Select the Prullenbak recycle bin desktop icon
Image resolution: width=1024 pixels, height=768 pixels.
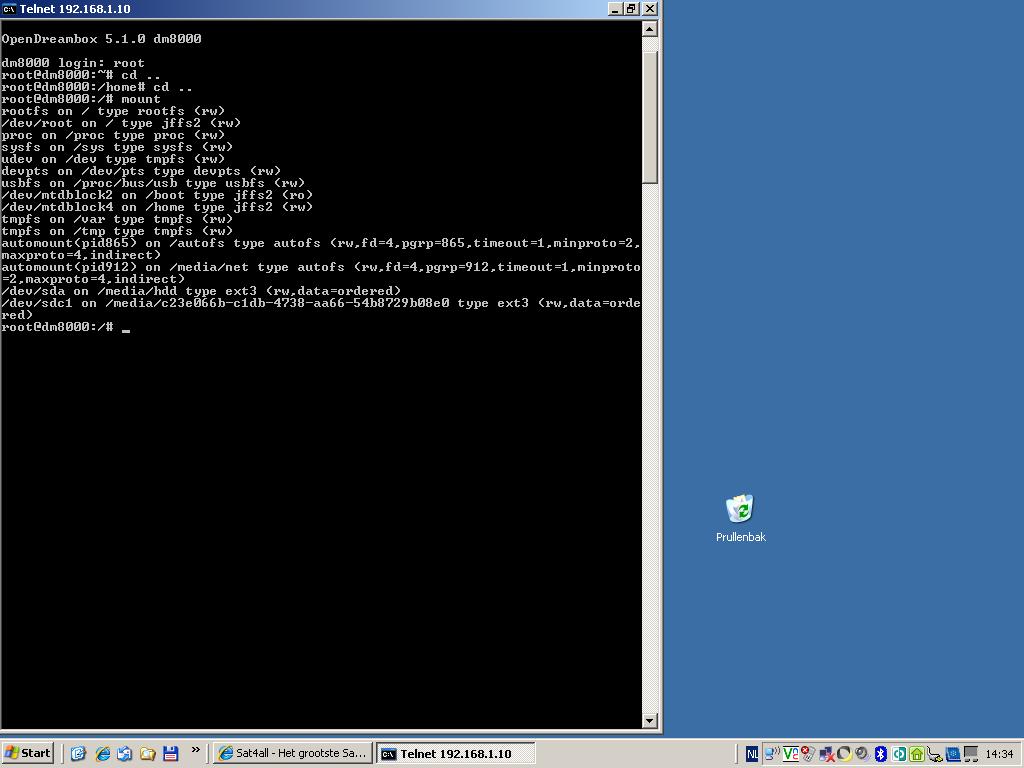point(740,519)
